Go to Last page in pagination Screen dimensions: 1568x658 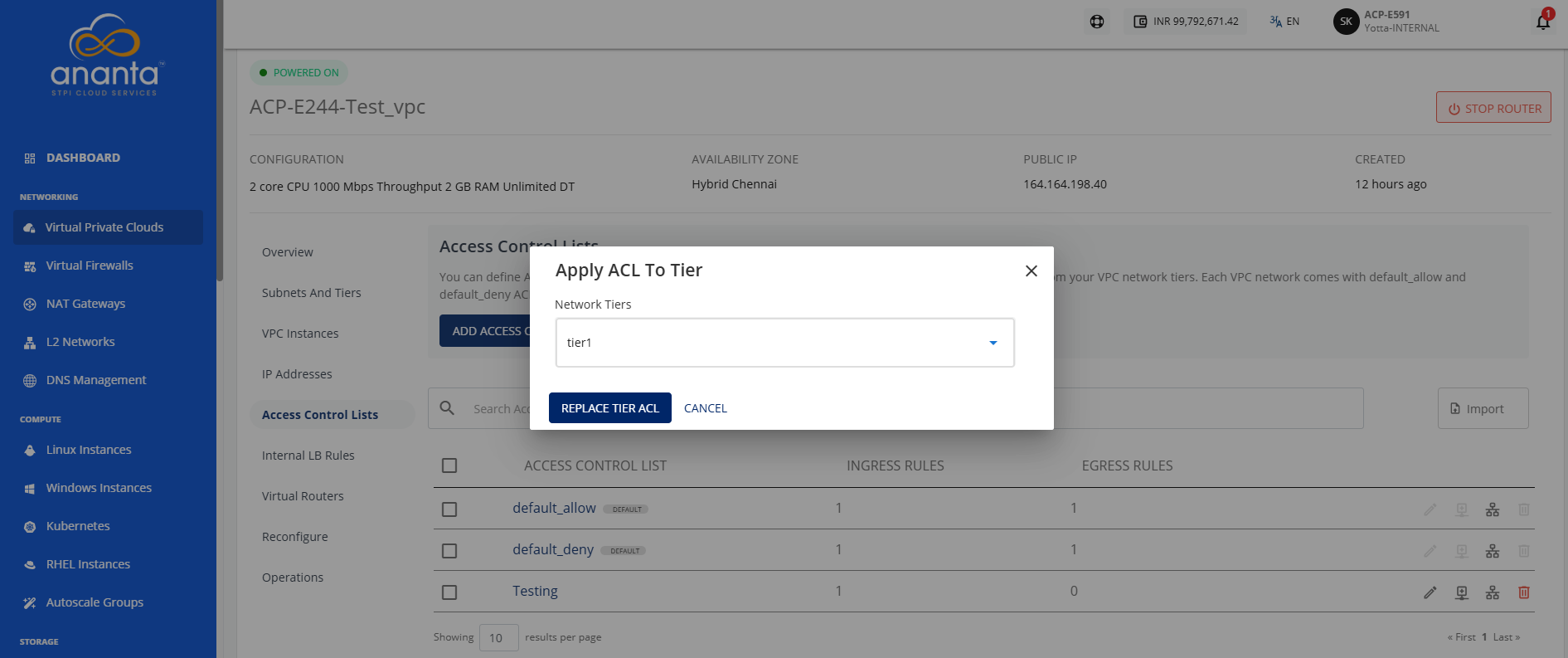coord(1506,637)
